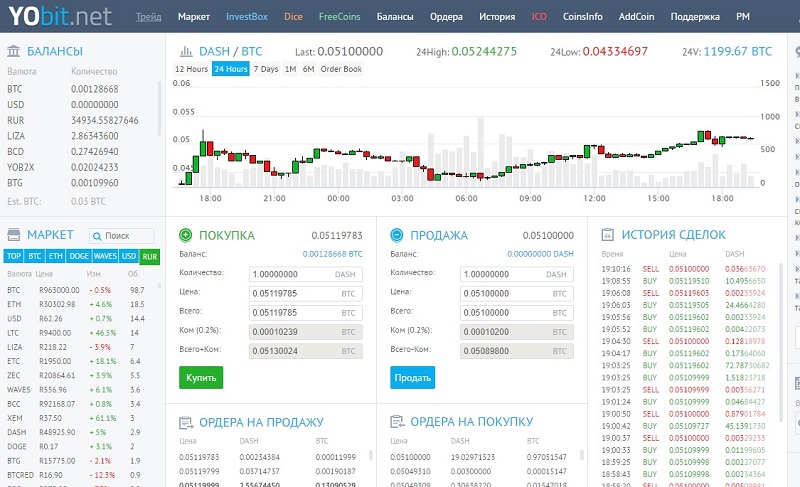
Task: Click the Поиск market search field
Action: click(x=121, y=236)
